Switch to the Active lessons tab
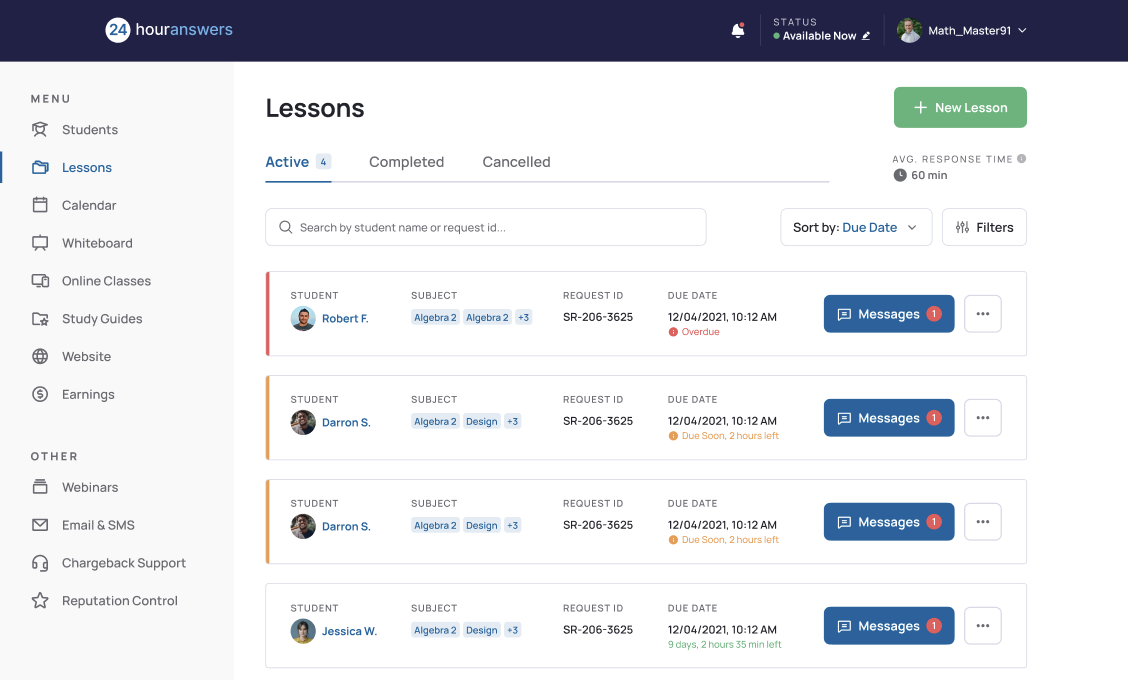 pyautogui.click(x=298, y=162)
